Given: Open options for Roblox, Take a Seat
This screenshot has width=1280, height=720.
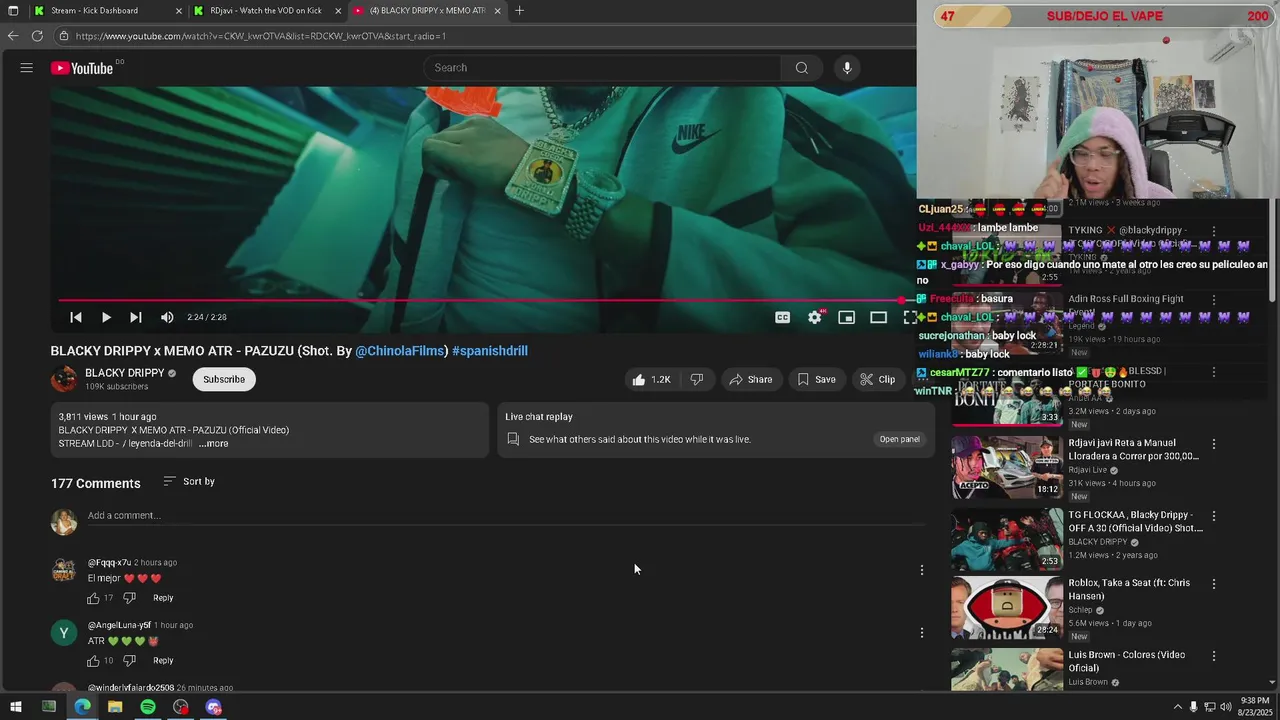Looking at the screenshot, I should (1214, 583).
